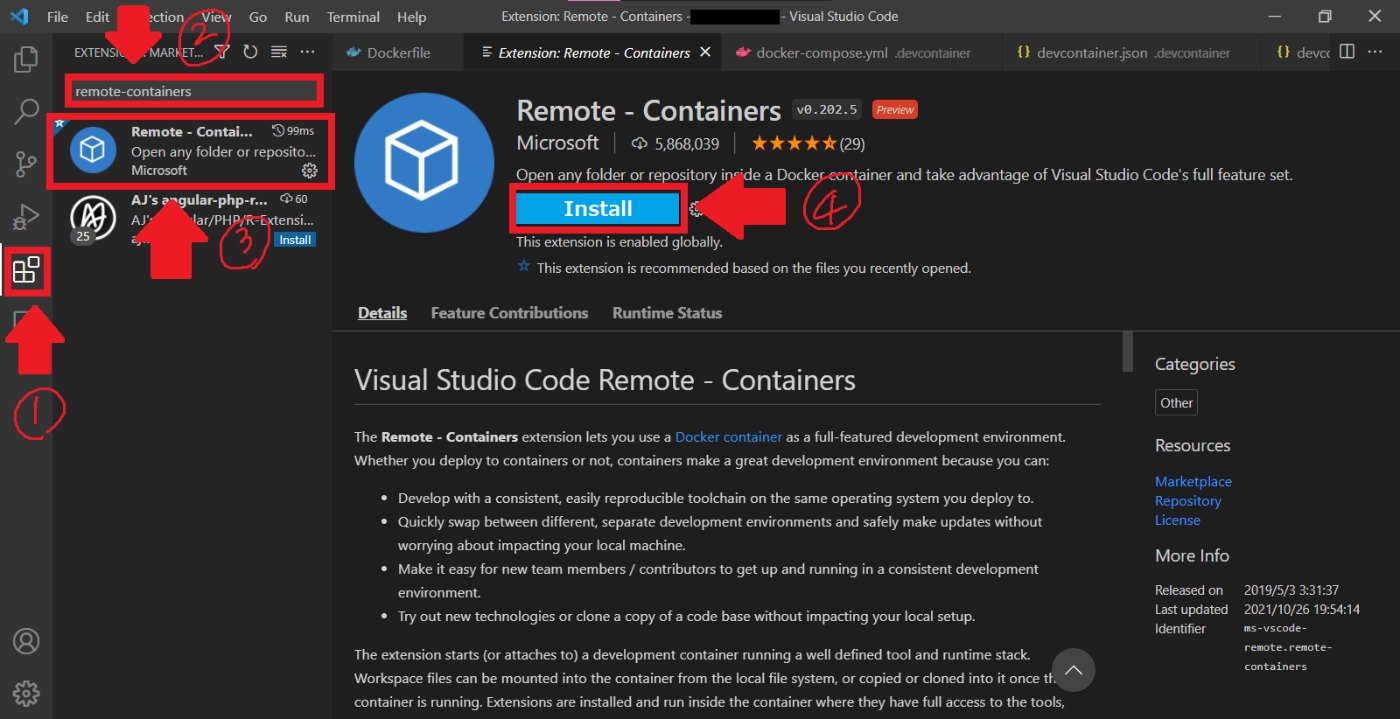Screen dimensions: 1400x719
Task: Click the Visual Studio Code Remote - Containers heading
Action: (605, 381)
